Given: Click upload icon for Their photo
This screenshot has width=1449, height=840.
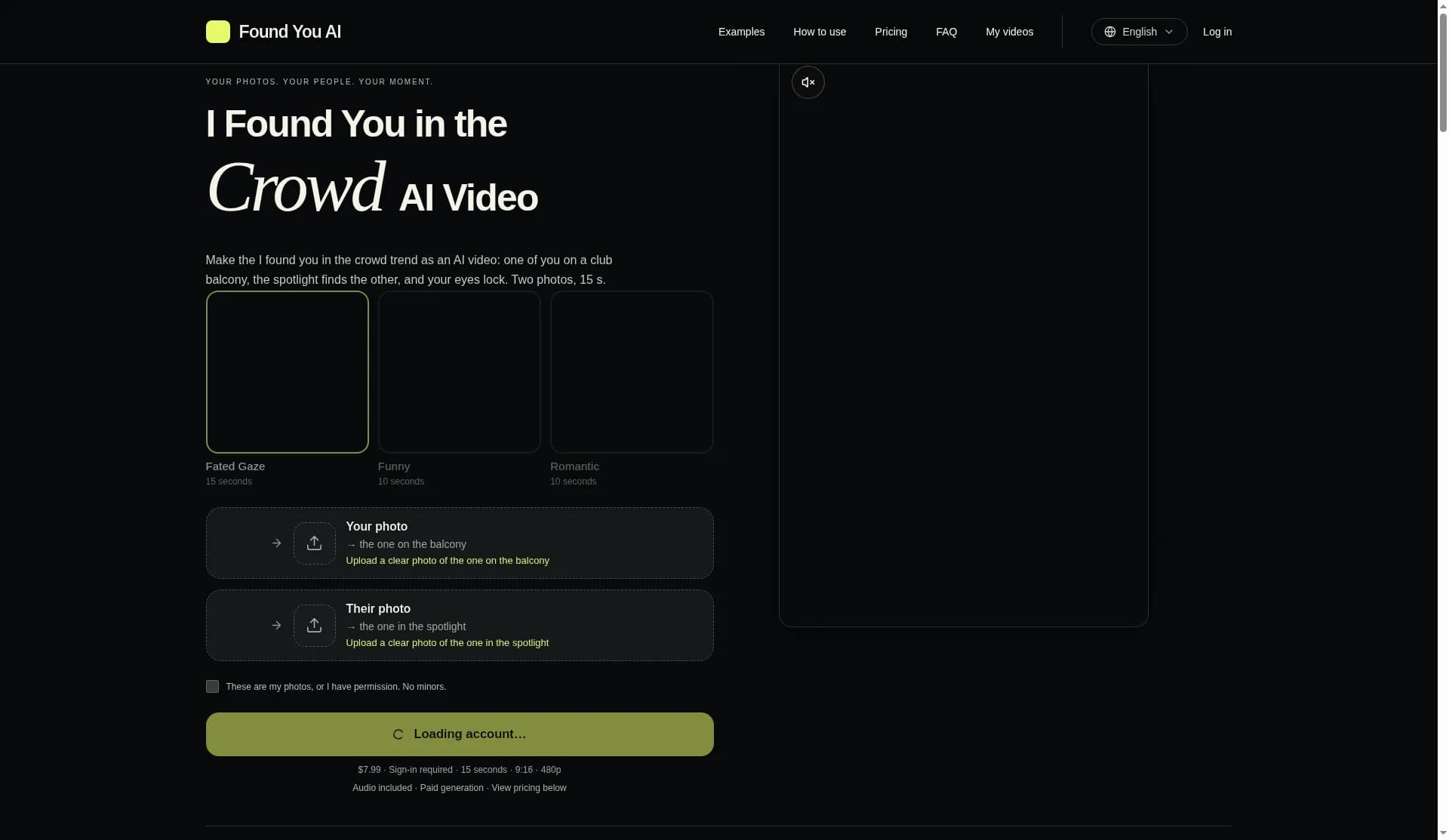Looking at the screenshot, I should (x=314, y=626).
